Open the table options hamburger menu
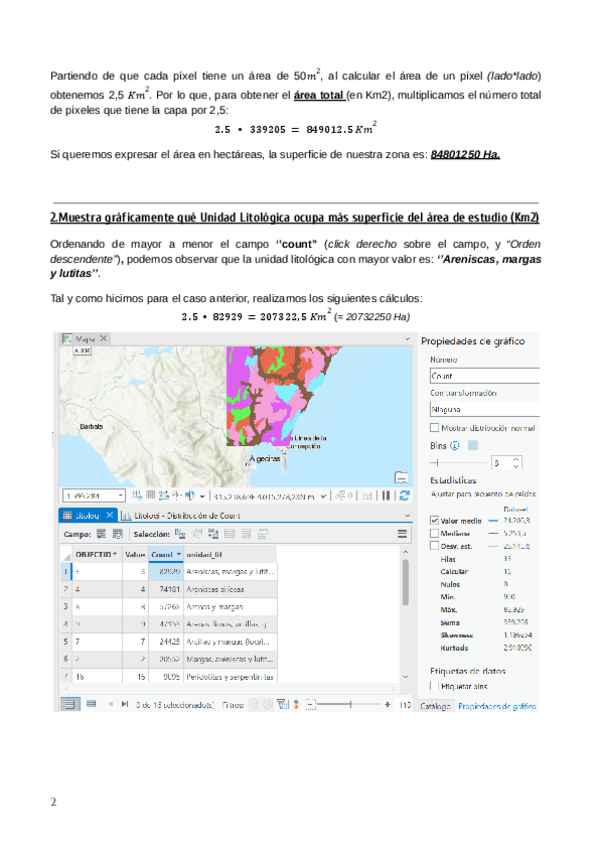Image resolution: width=600 pixels, height=848 pixels. (x=402, y=535)
